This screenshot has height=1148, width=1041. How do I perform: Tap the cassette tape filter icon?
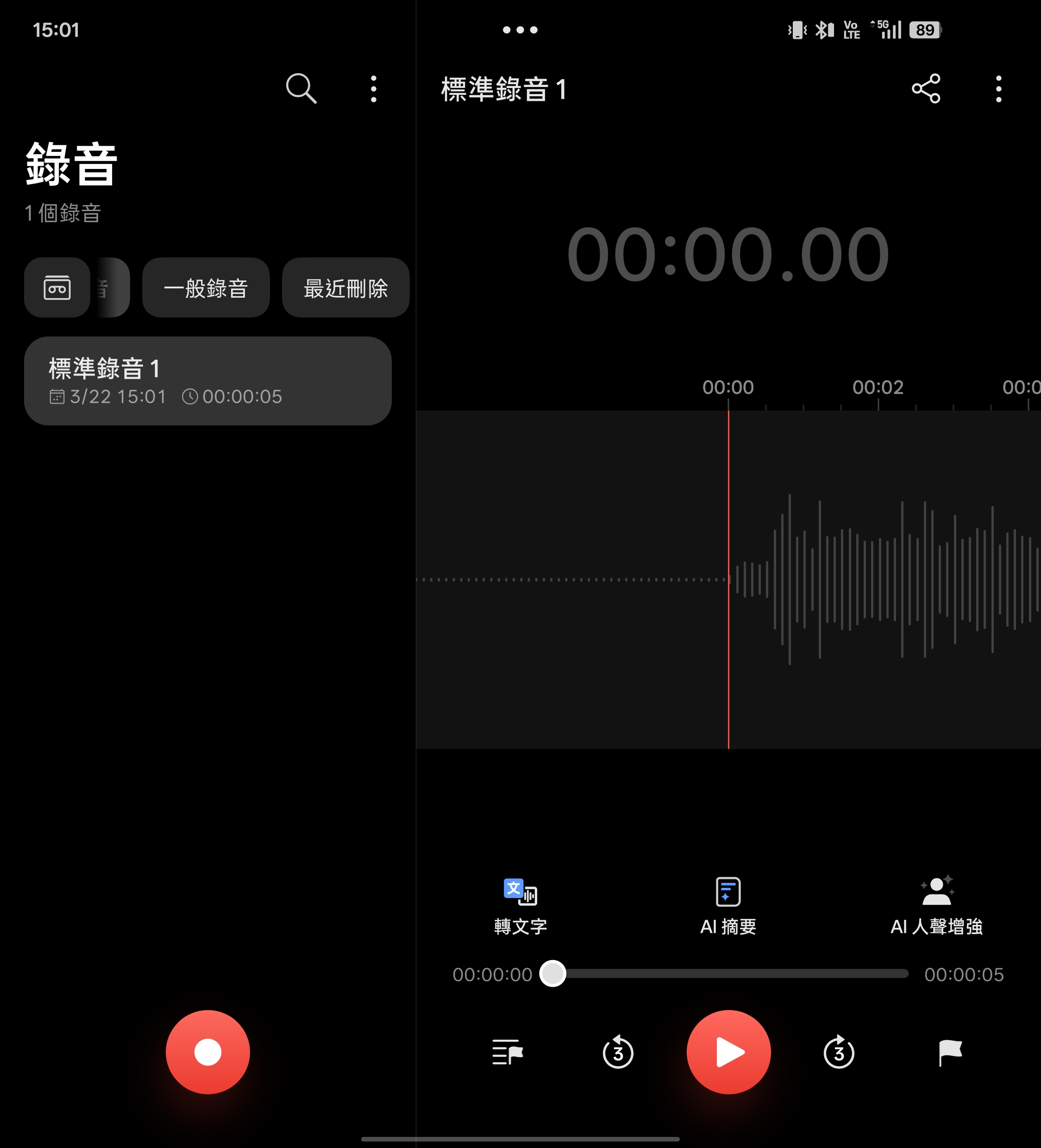(57, 287)
